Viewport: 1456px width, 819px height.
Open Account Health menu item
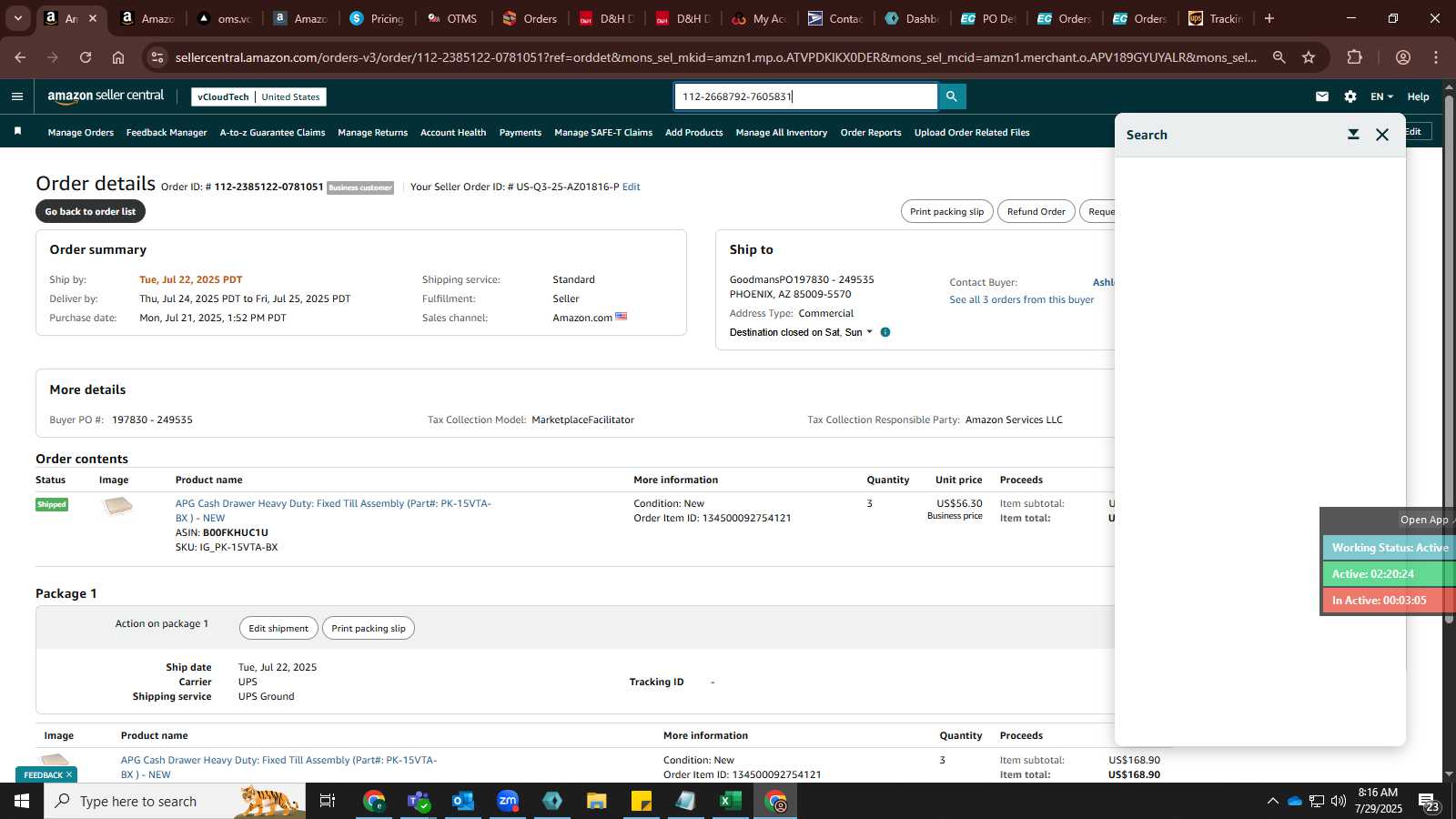point(453,132)
